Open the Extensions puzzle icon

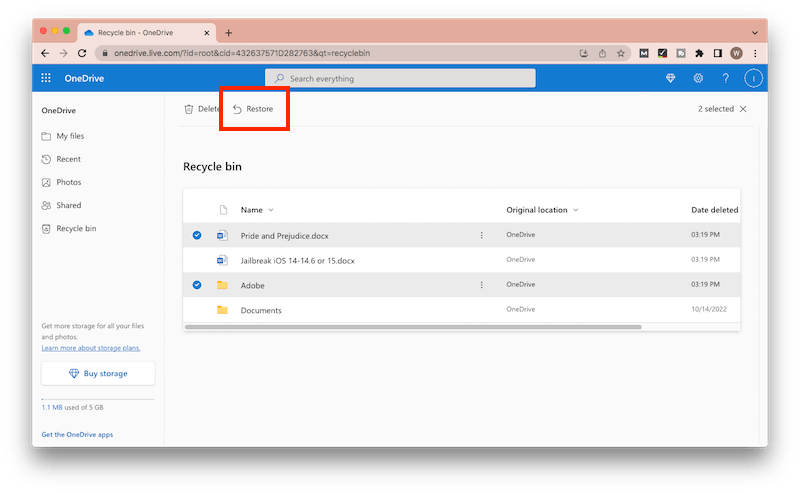click(699, 53)
